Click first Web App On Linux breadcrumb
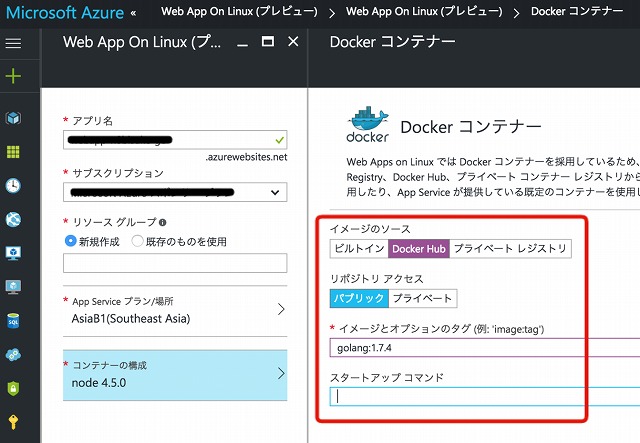The image size is (640, 443). [239, 11]
